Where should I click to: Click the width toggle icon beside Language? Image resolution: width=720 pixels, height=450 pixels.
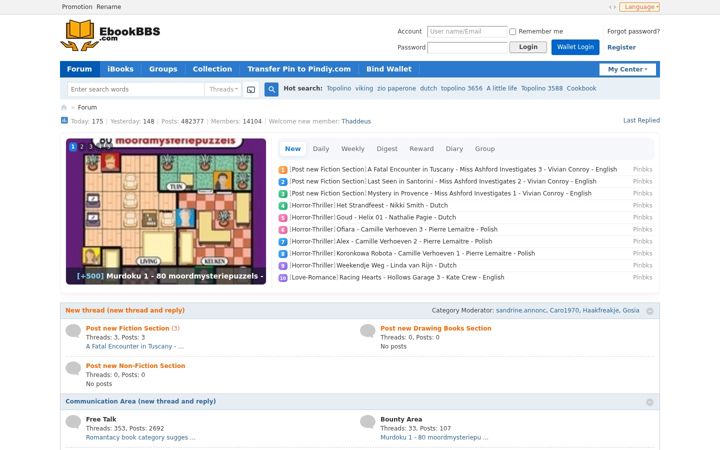pos(612,7)
